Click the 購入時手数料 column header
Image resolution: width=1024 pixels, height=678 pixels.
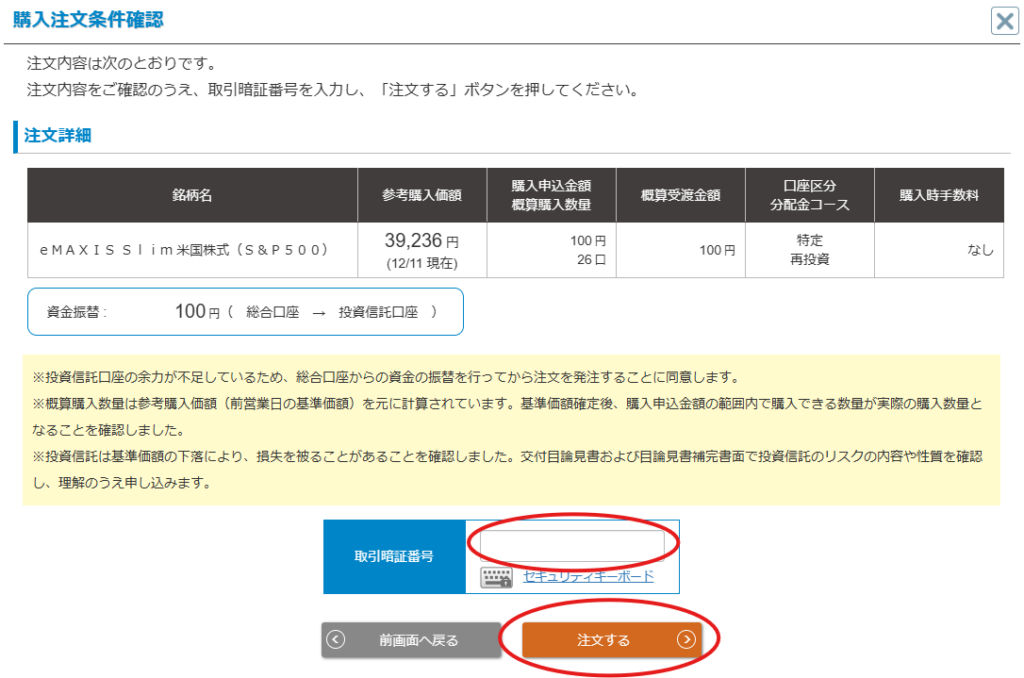pos(938,195)
